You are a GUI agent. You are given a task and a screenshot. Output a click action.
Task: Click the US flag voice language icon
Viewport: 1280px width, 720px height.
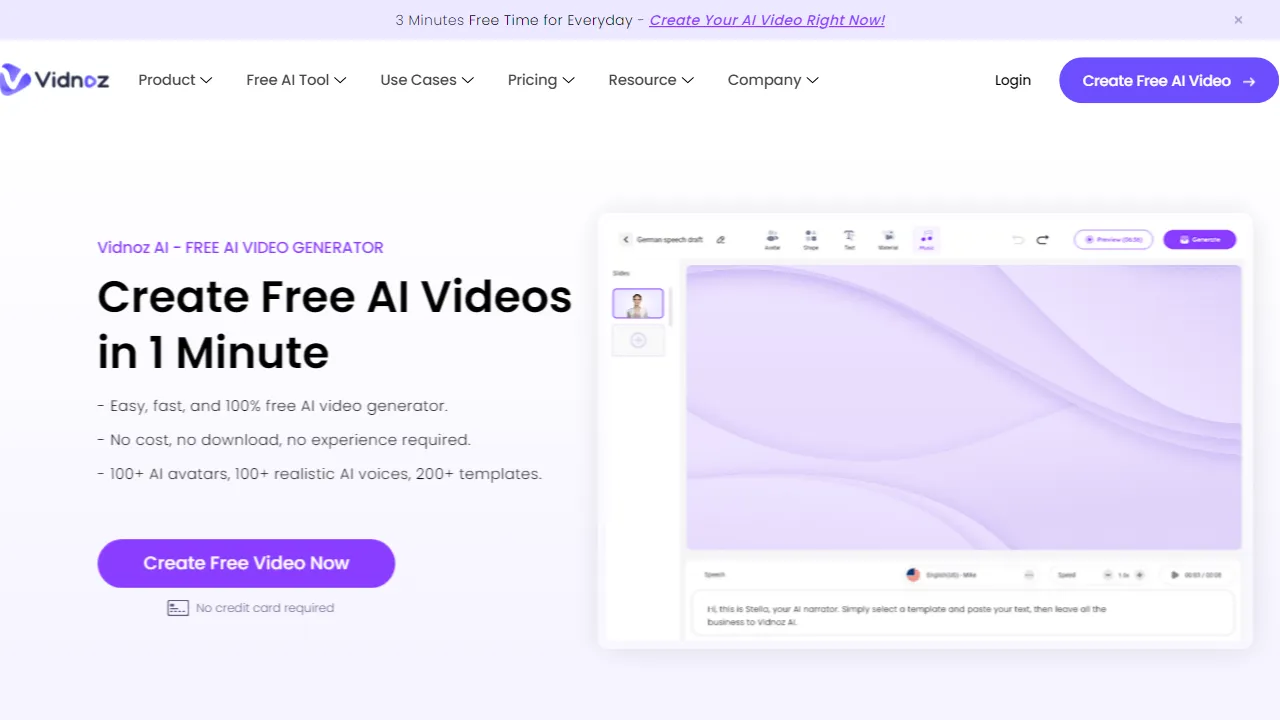913,575
